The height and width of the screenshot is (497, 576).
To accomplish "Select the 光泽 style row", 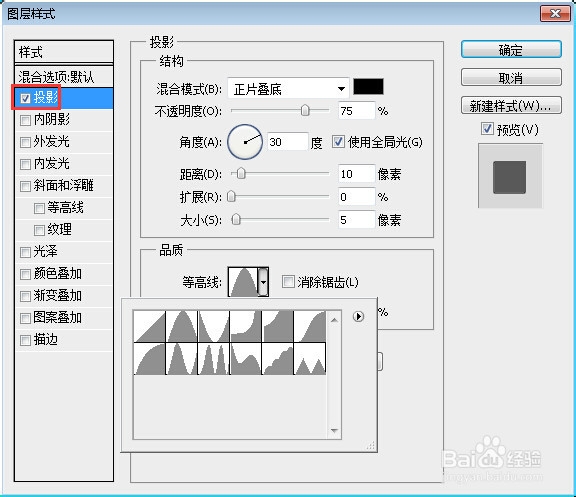I will (x=64, y=252).
